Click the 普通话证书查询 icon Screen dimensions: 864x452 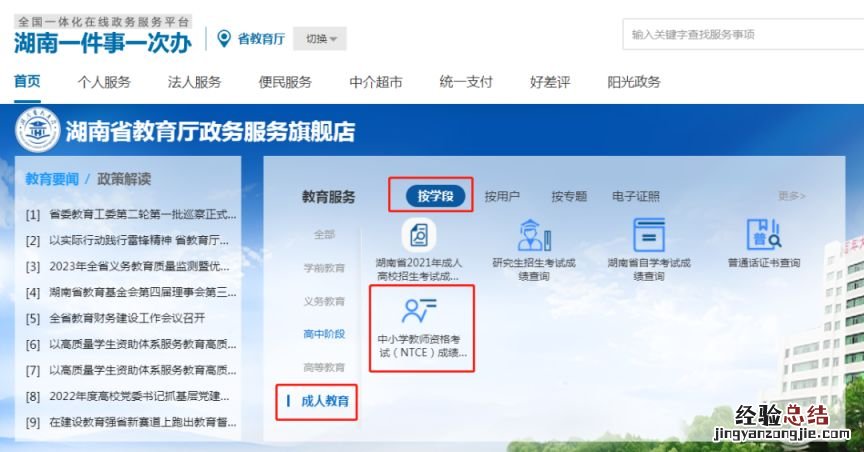(764, 234)
